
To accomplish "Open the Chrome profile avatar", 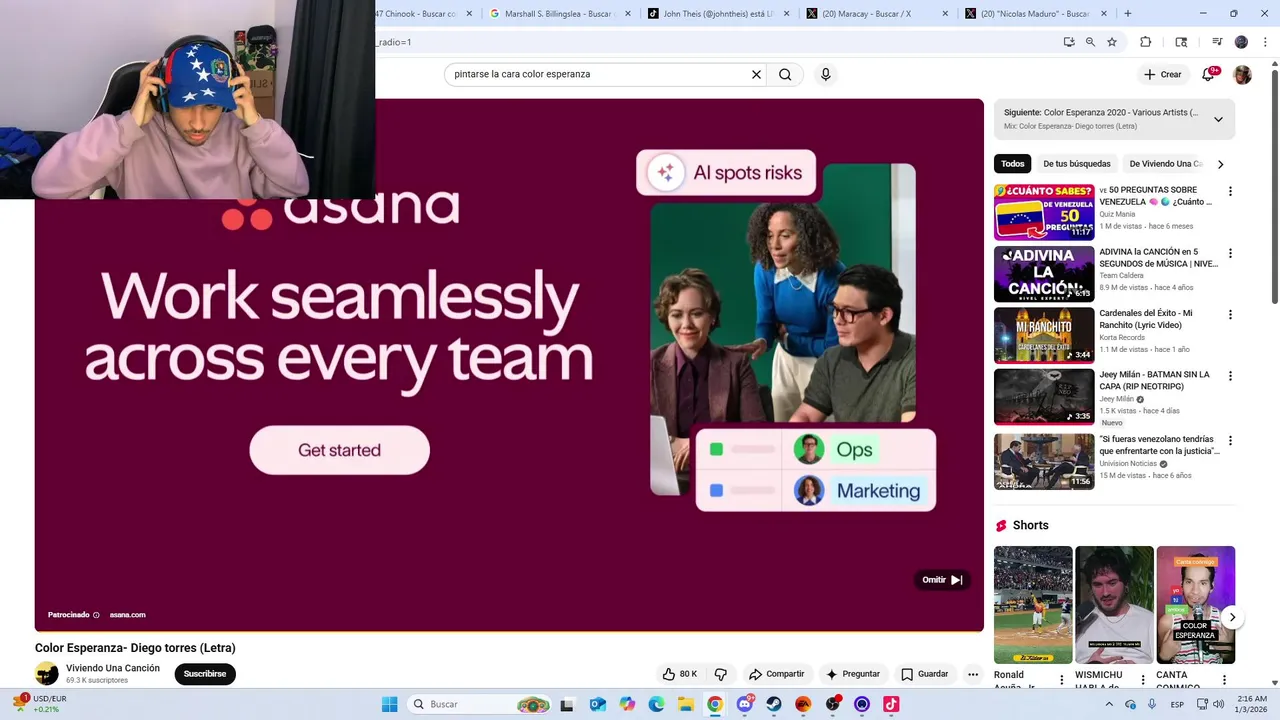I will pyautogui.click(x=1241, y=42).
